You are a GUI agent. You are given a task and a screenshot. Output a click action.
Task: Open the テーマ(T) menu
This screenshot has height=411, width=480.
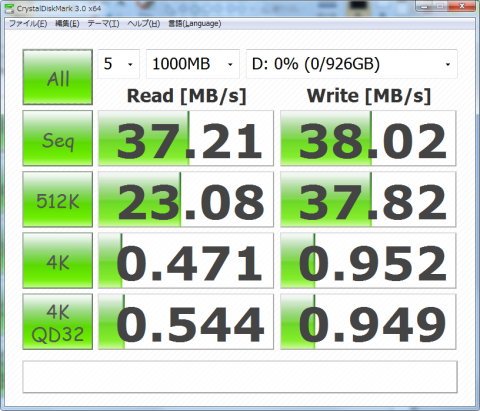coord(103,24)
